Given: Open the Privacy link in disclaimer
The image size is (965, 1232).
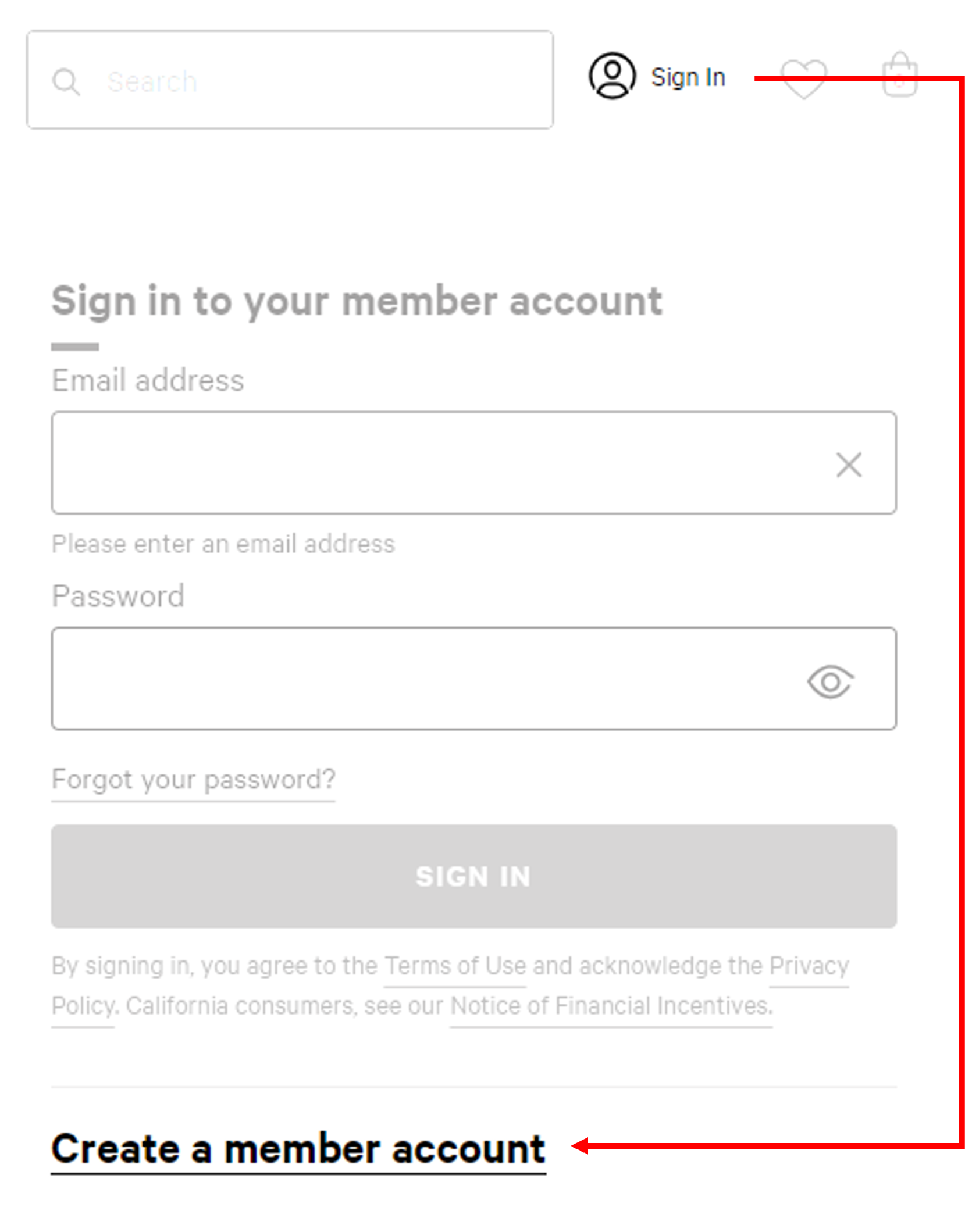Looking at the screenshot, I should coord(809,966).
